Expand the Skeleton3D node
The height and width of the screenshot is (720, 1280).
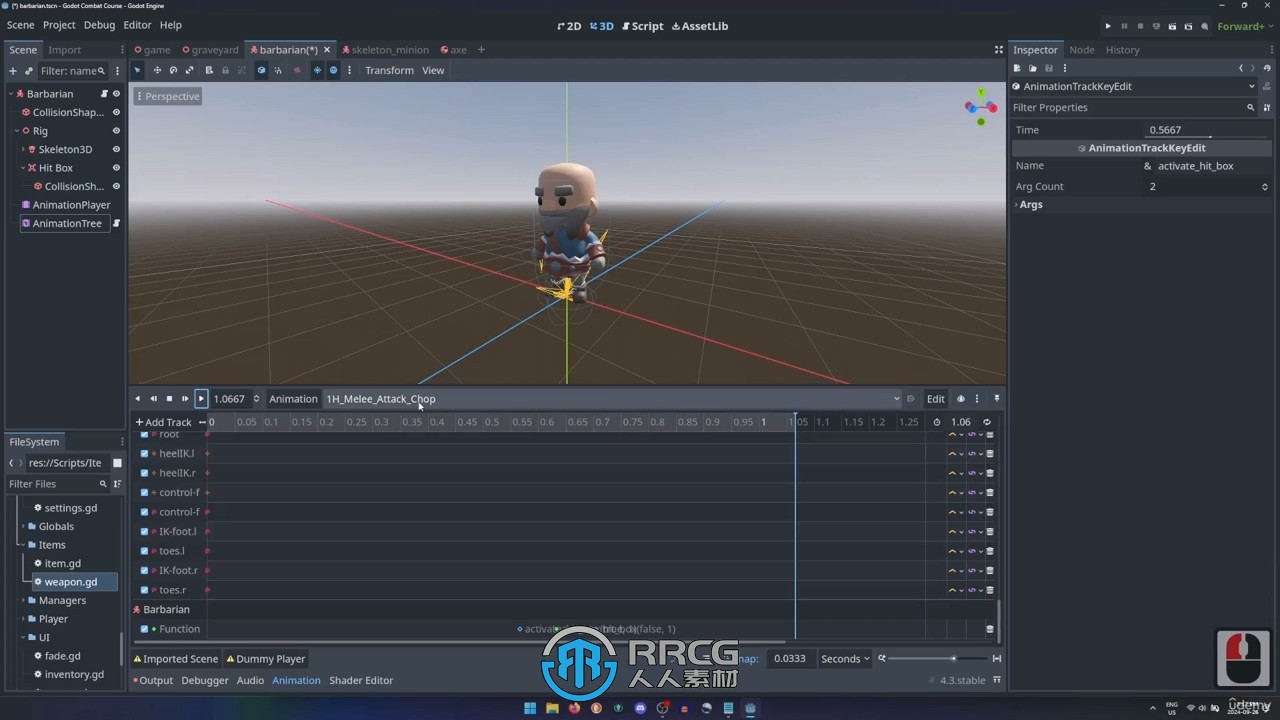coord(23,149)
